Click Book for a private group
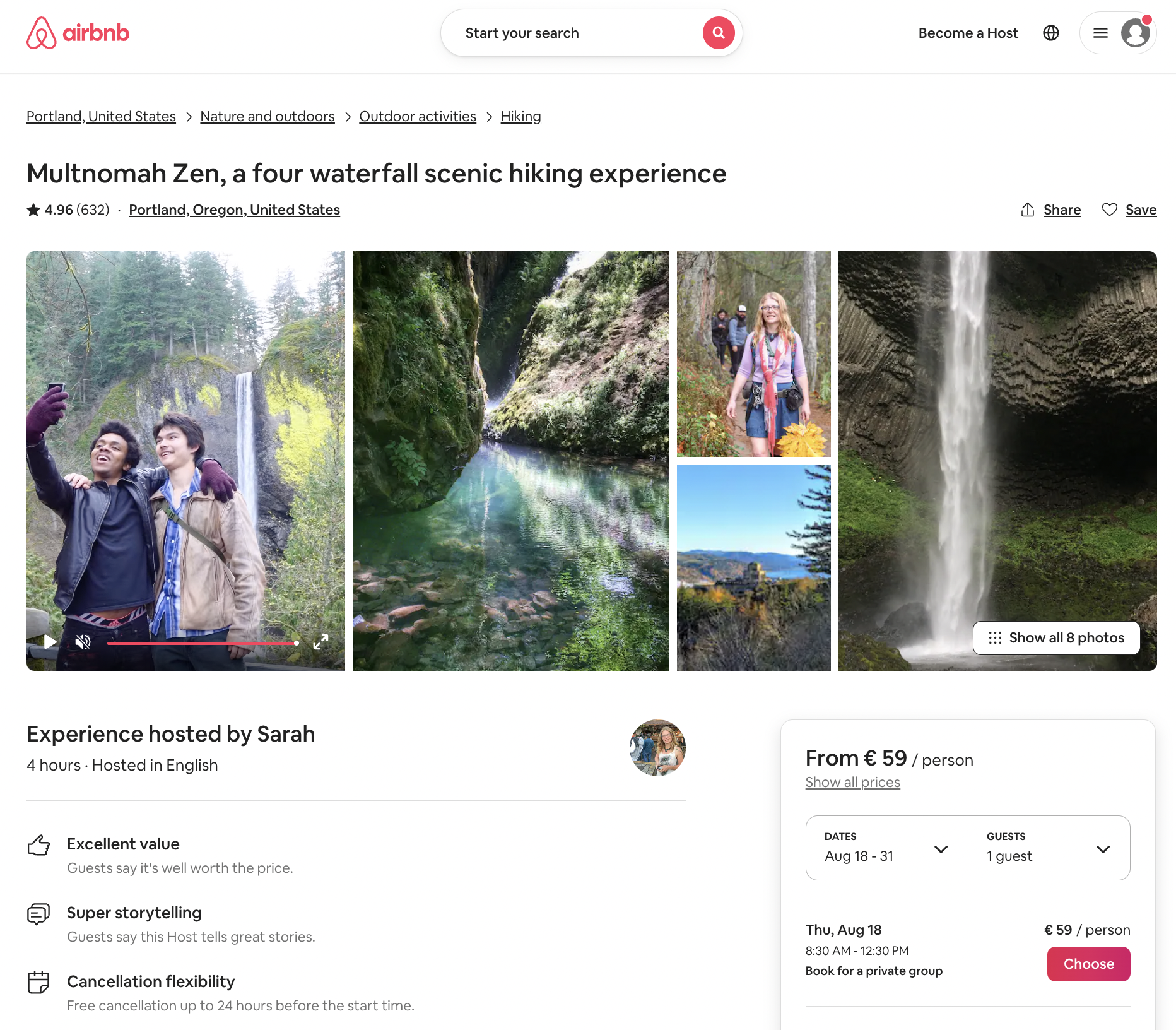1176x1030 pixels. click(x=874, y=971)
